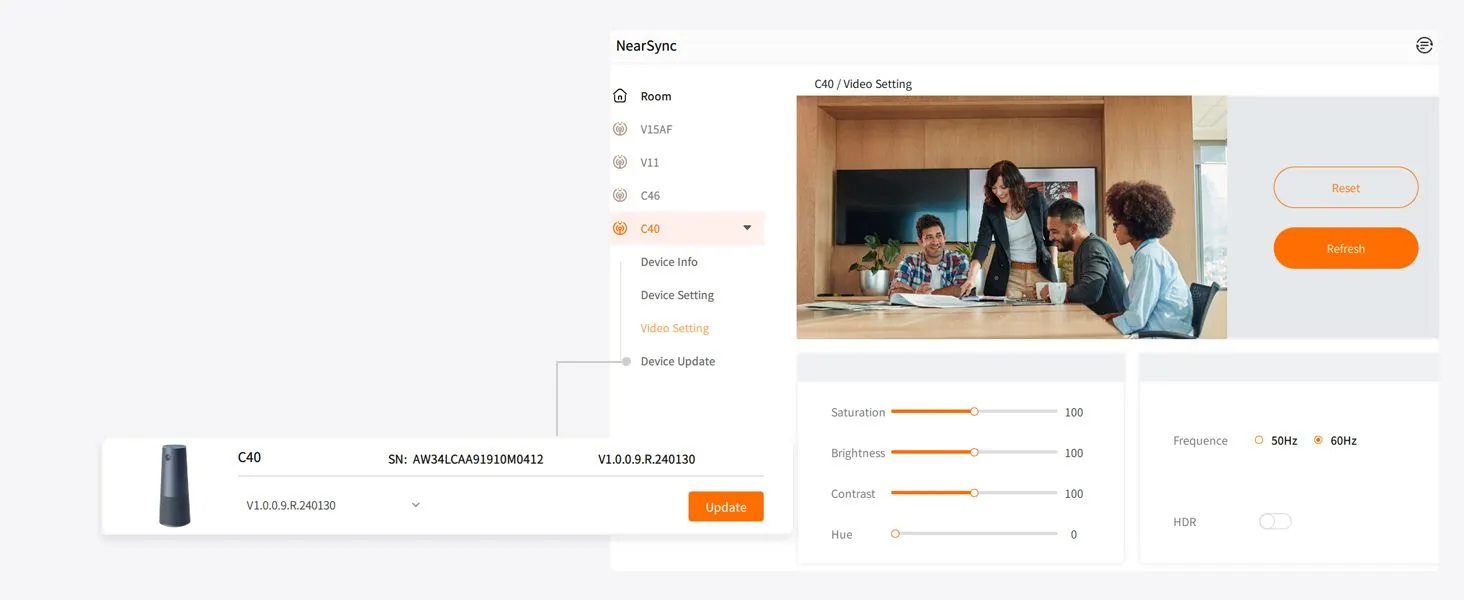Click the Hue slider handle
1464x600 pixels.
click(895, 534)
